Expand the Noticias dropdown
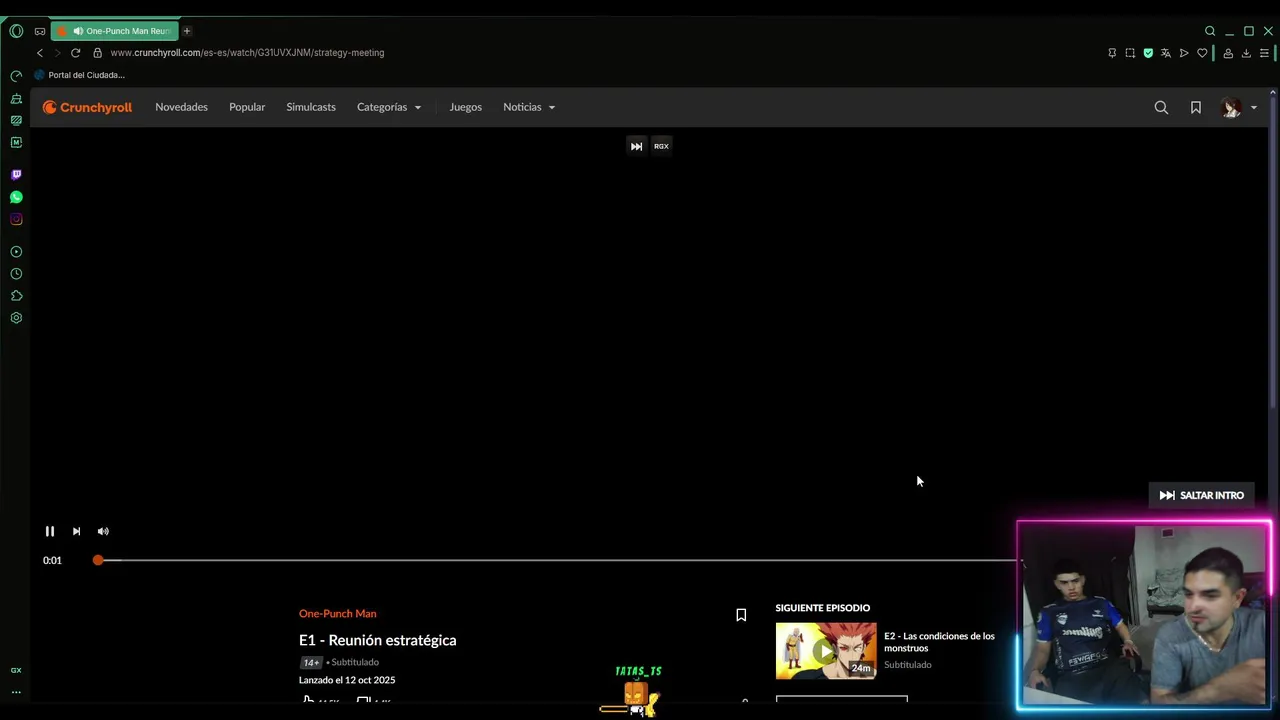The height and width of the screenshot is (720, 1280). (x=529, y=107)
